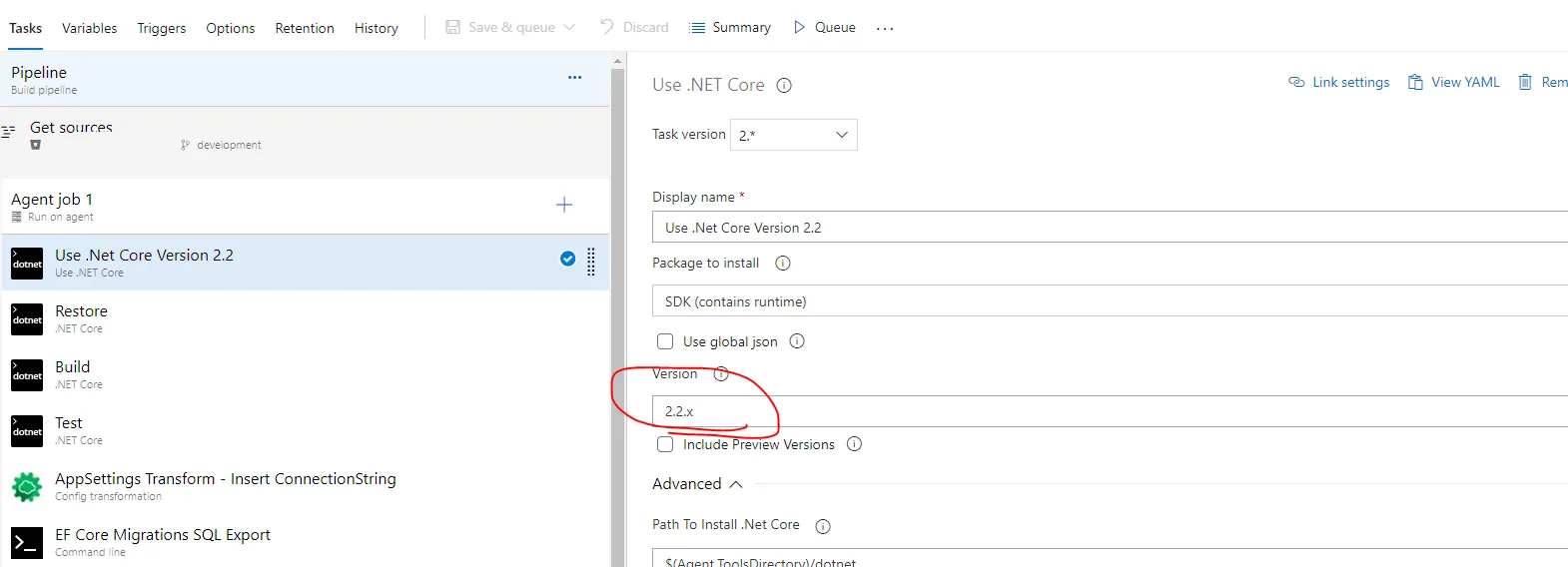Enable the Use global json checkbox

pyautogui.click(x=665, y=341)
